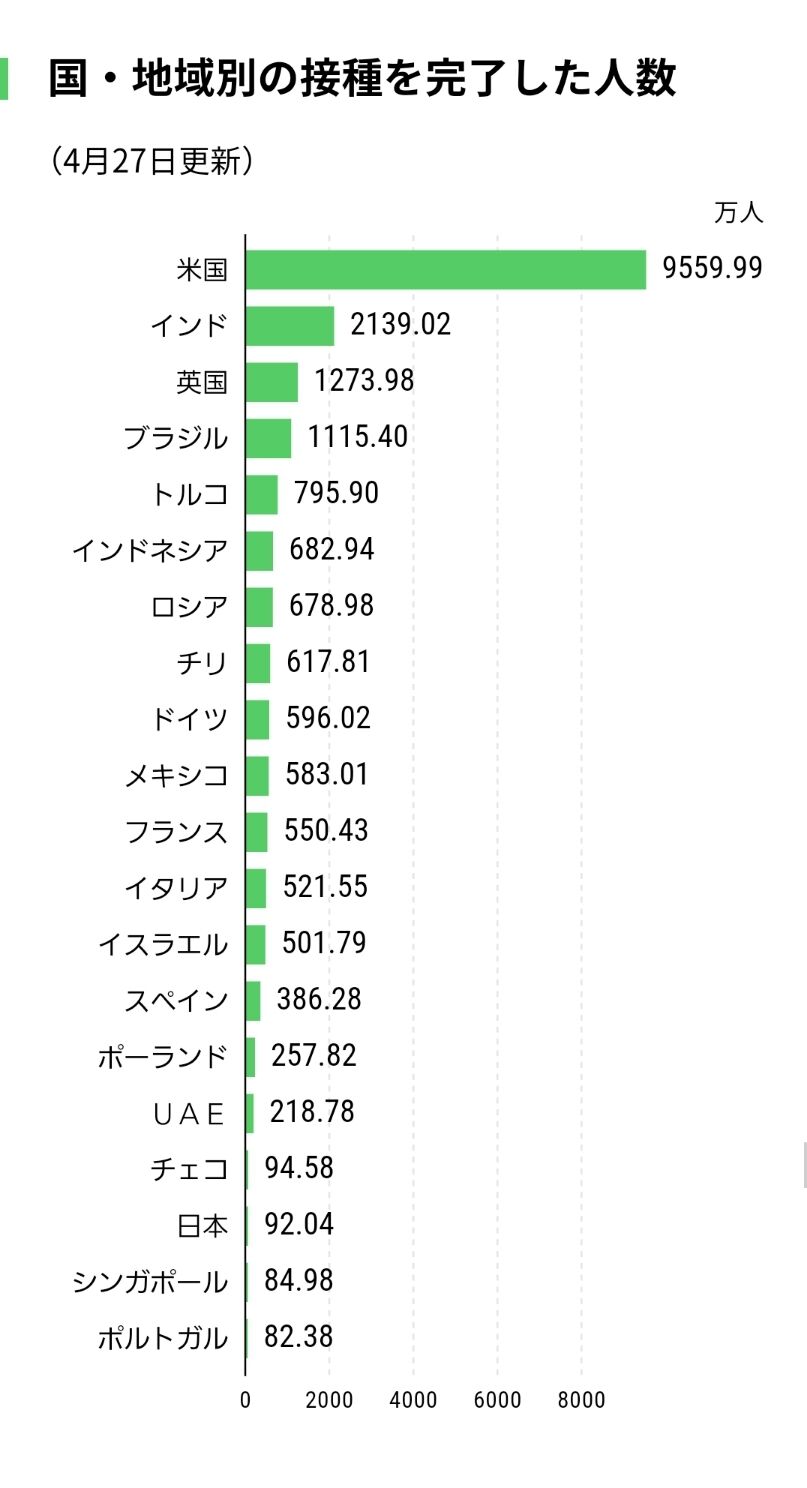Click the トルコ green bar
Screen dimensions: 807x1488
(261, 494)
